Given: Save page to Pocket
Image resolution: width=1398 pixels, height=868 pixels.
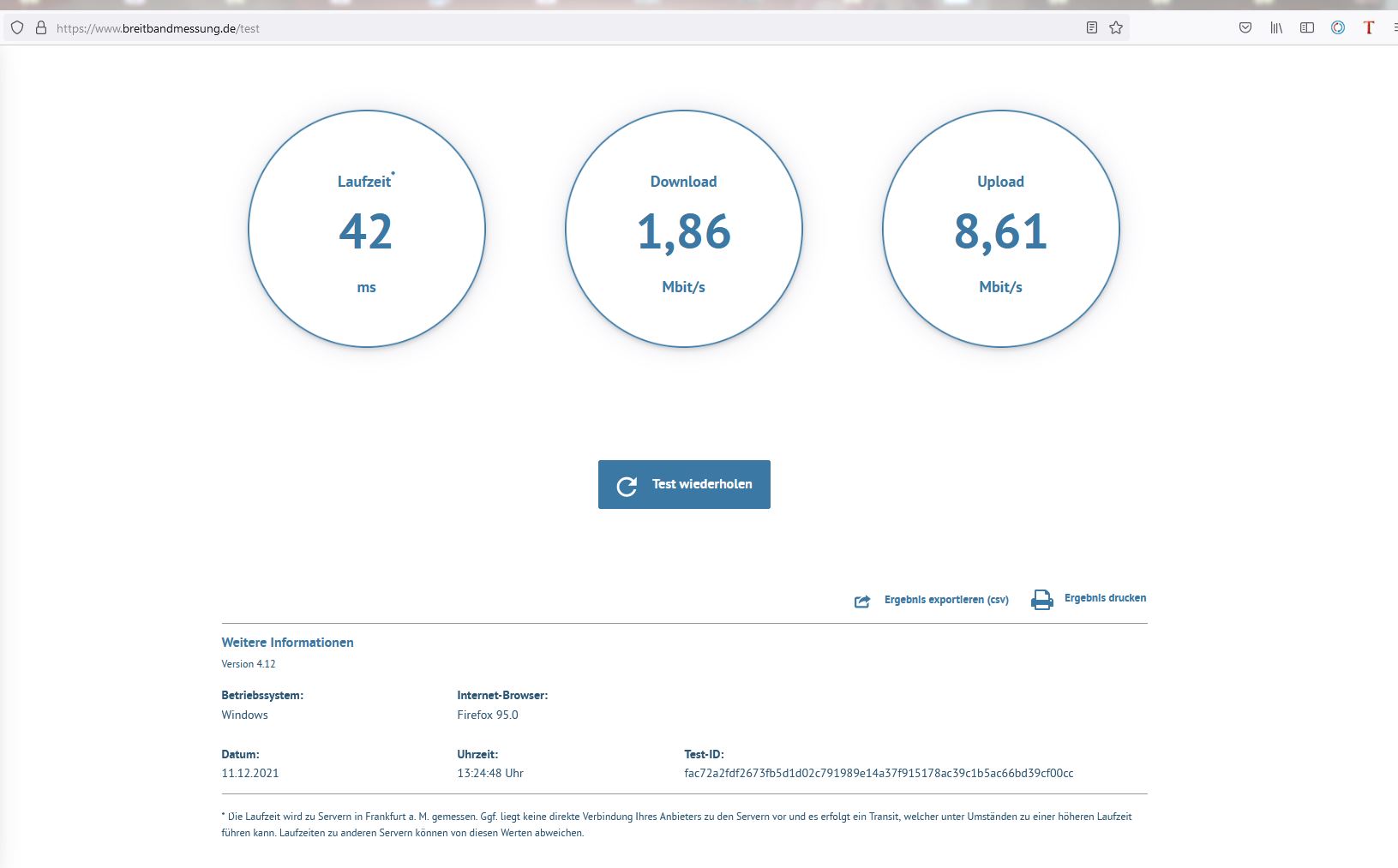Looking at the screenshot, I should [x=1245, y=27].
